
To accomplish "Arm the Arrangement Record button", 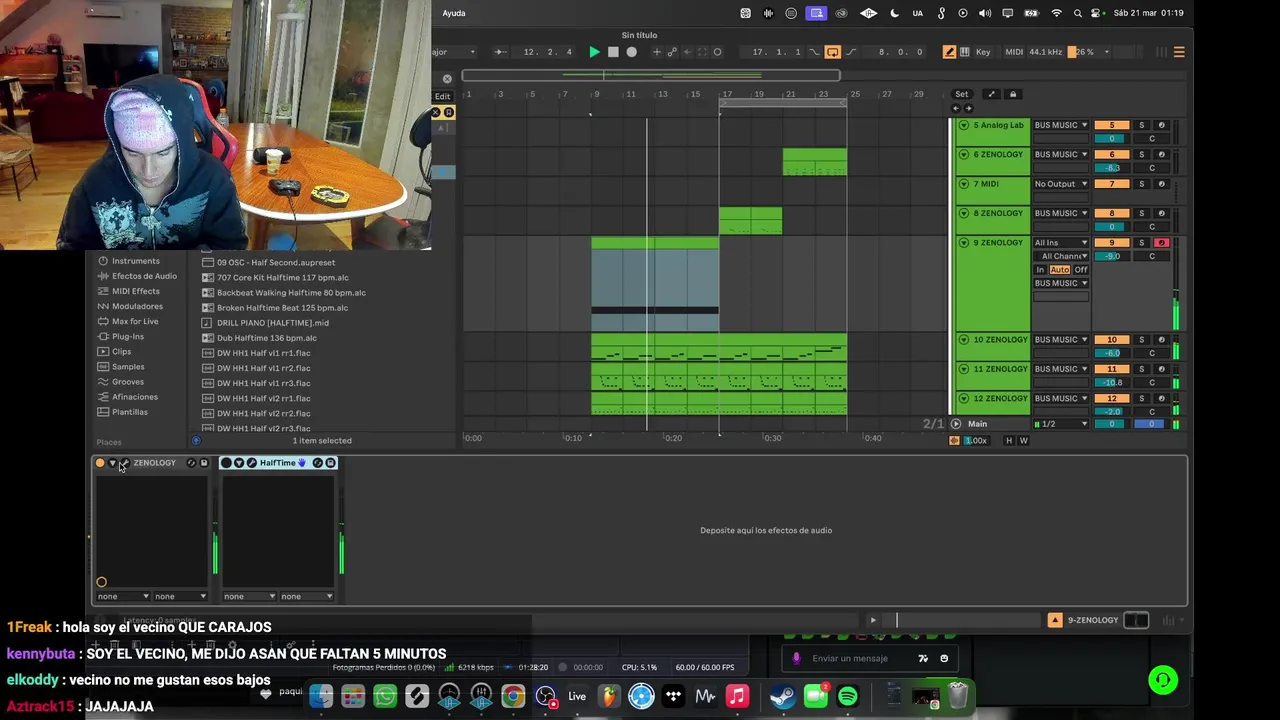I will tap(631, 52).
